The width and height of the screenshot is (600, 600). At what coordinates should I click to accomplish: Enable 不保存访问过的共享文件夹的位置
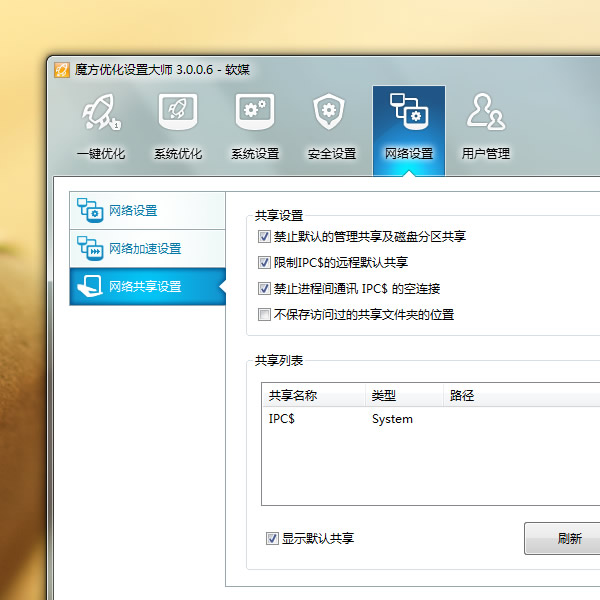[x=264, y=315]
